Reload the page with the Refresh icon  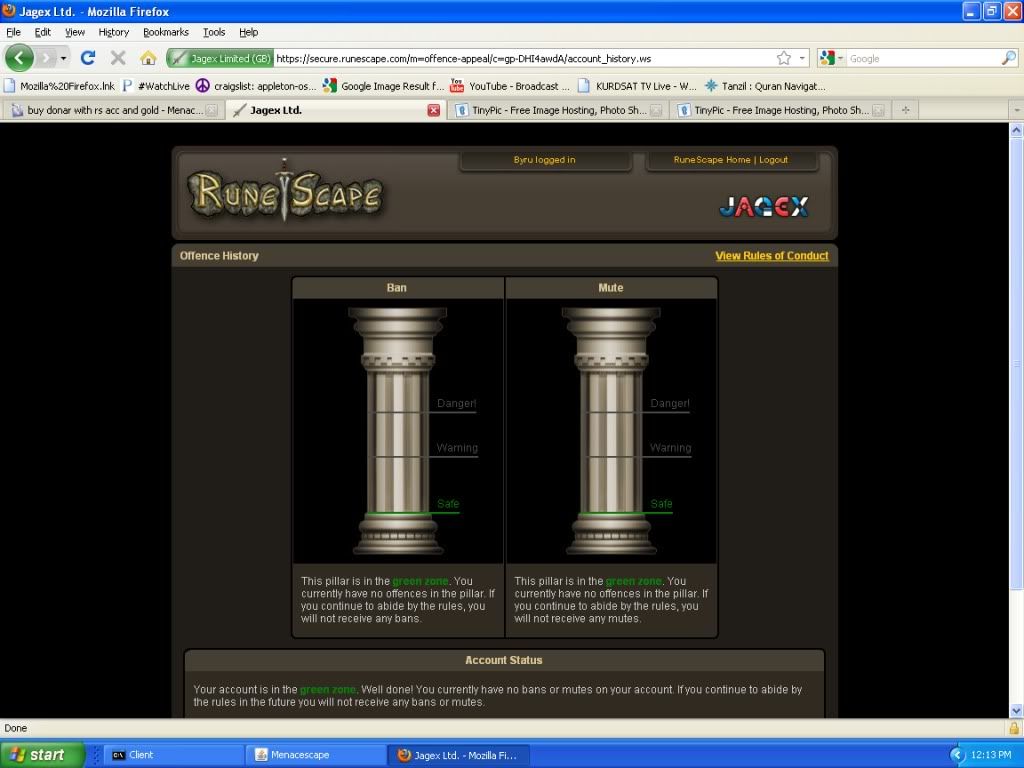[x=88, y=58]
